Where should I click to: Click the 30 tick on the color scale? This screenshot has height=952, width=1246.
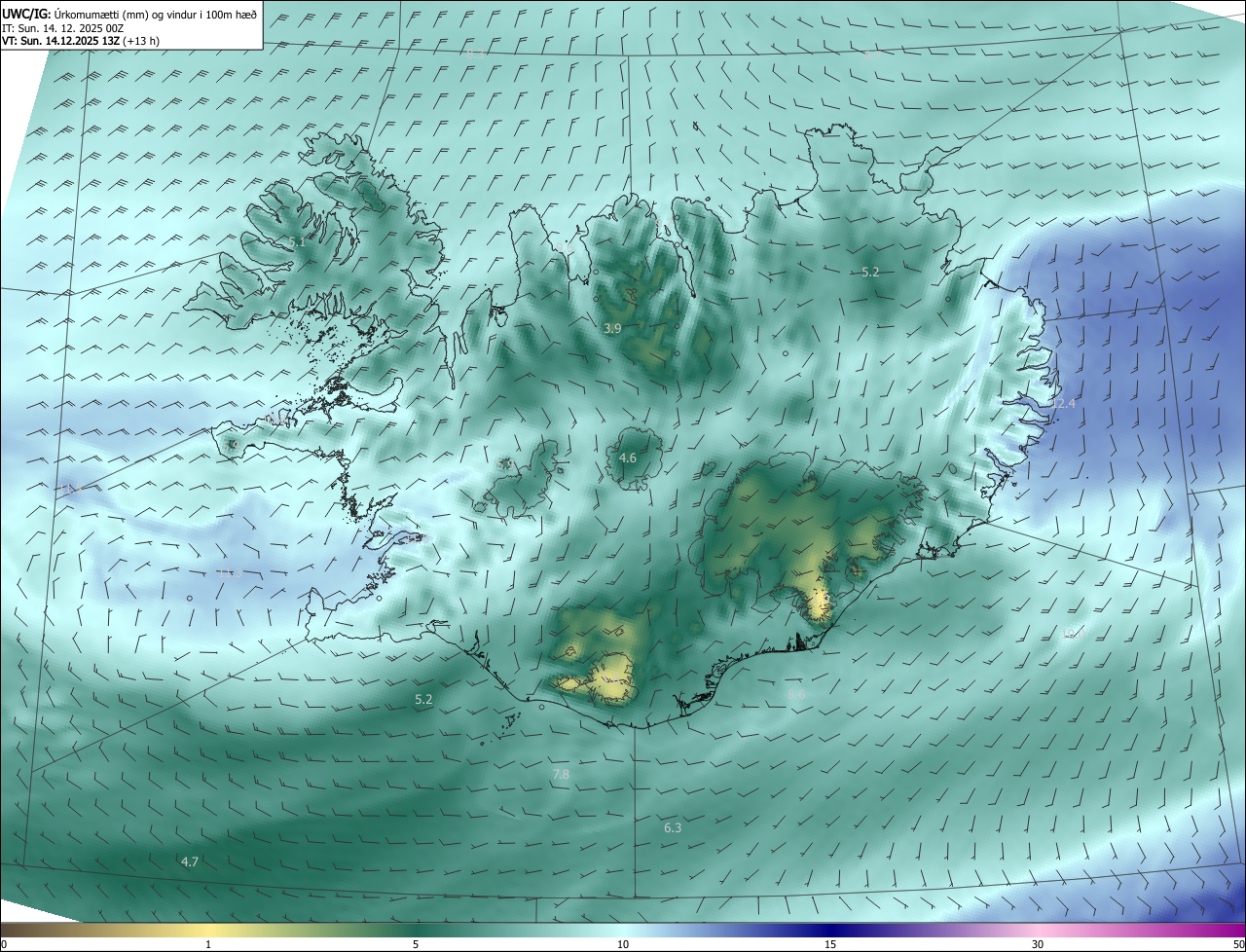[x=1038, y=944]
